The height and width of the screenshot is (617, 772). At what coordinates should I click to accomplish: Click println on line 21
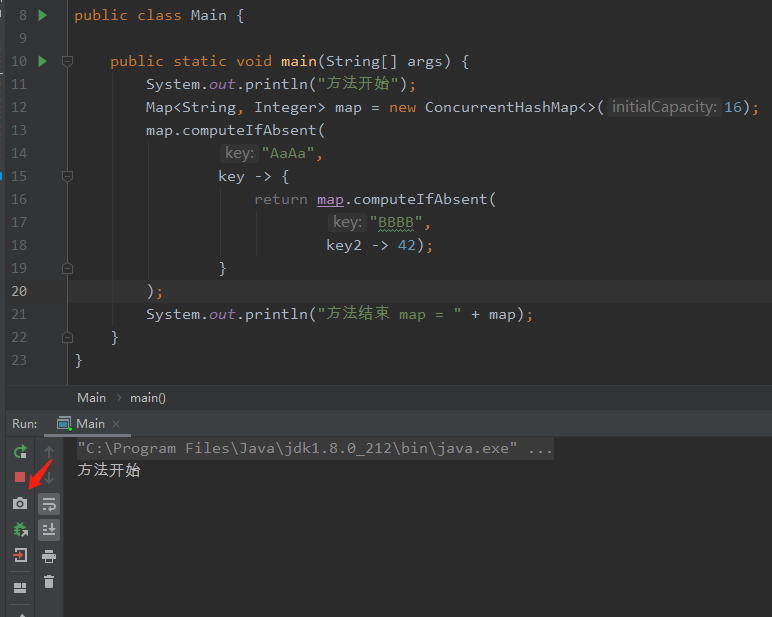tap(276, 314)
